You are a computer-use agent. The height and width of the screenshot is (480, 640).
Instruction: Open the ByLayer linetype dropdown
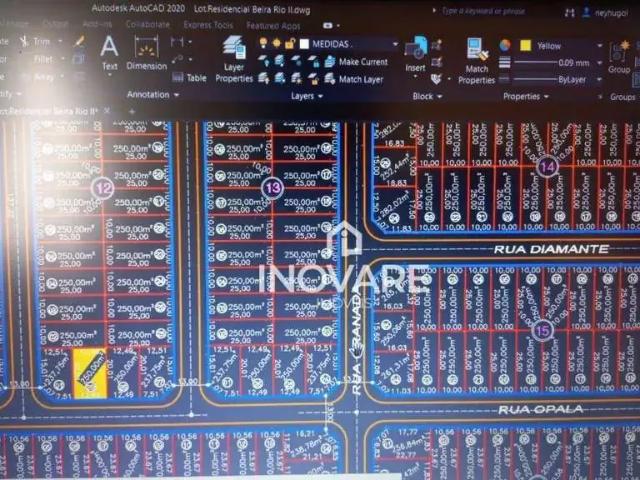coord(600,80)
